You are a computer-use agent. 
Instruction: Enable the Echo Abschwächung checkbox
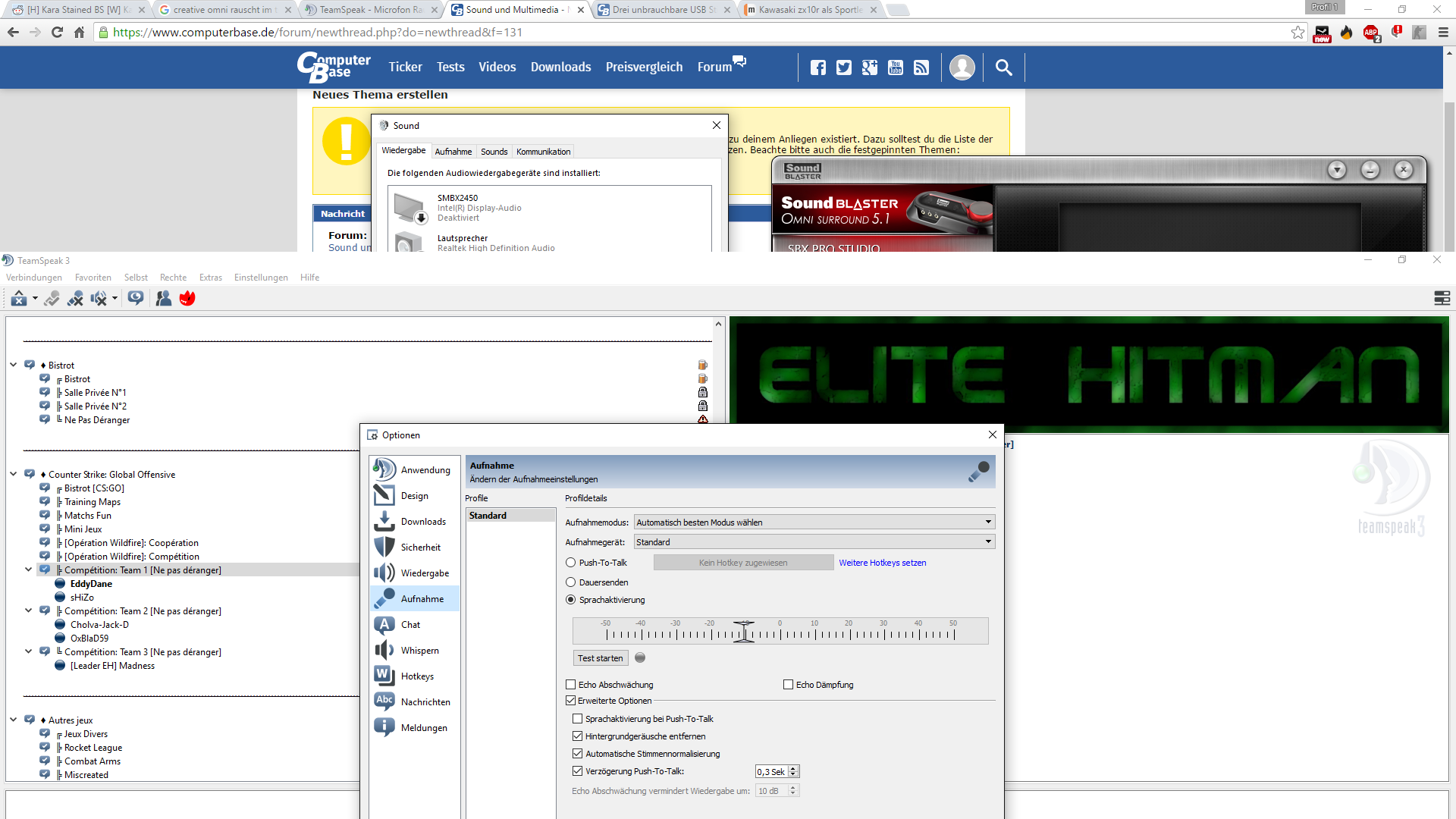click(x=571, y=685)
